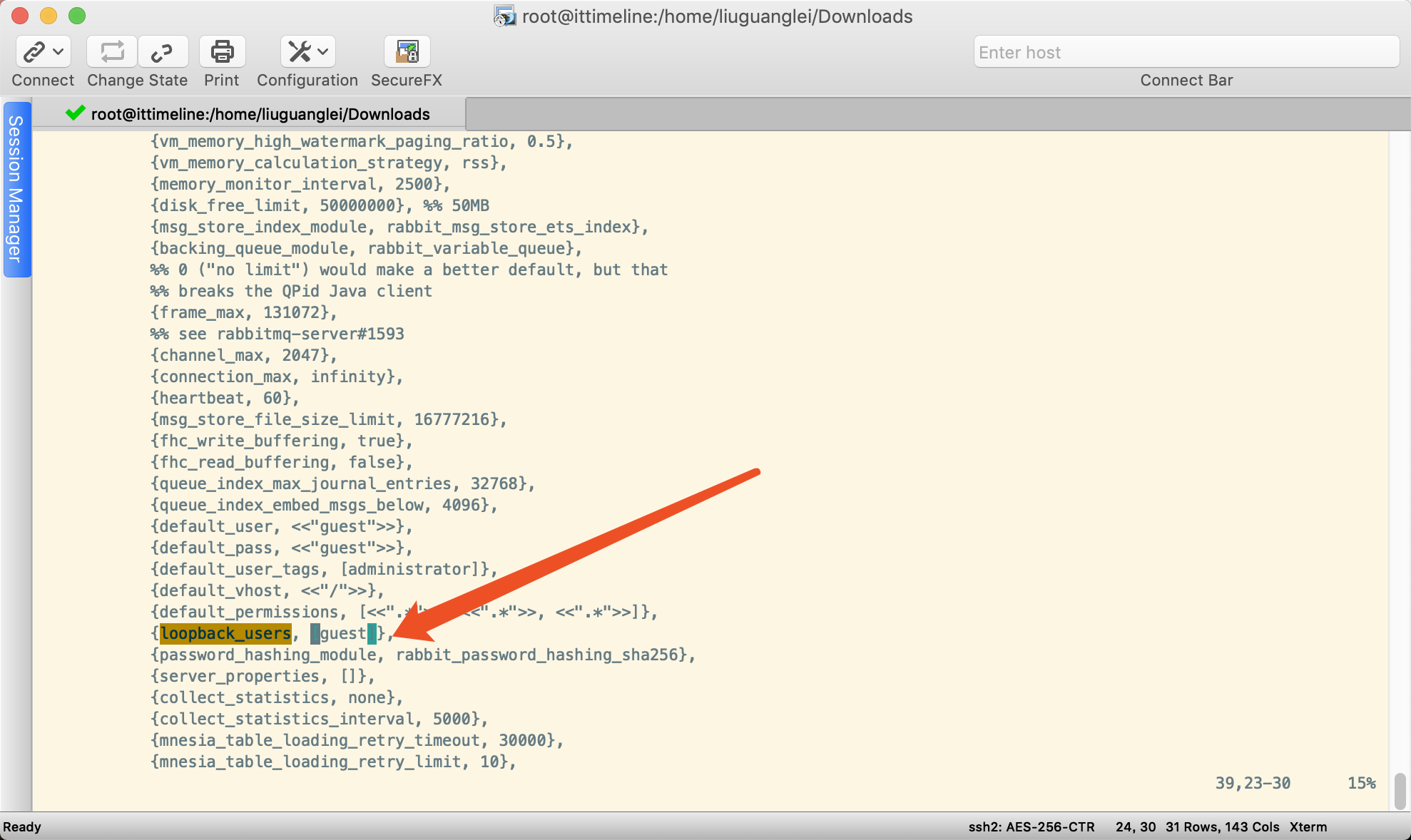Viewport: 1411px width, 840px height.
Task: Click the Xterm emulation indicator
Action: (x=1308, y=827)
